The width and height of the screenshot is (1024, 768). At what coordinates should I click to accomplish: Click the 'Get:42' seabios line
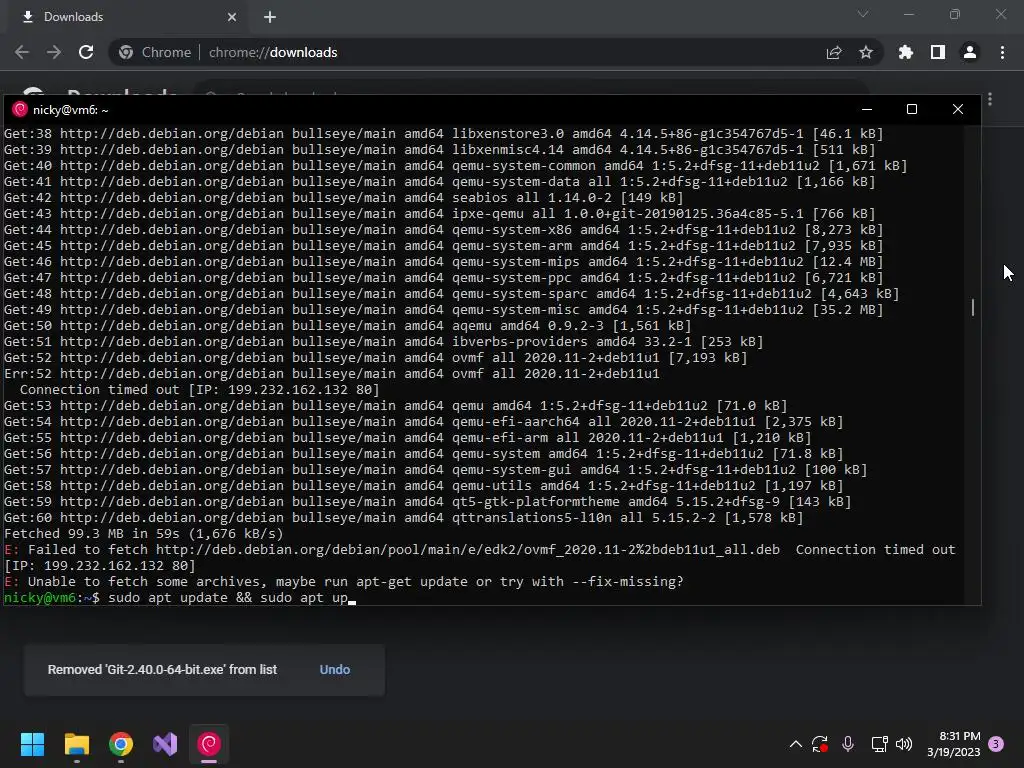click(344, 198)
